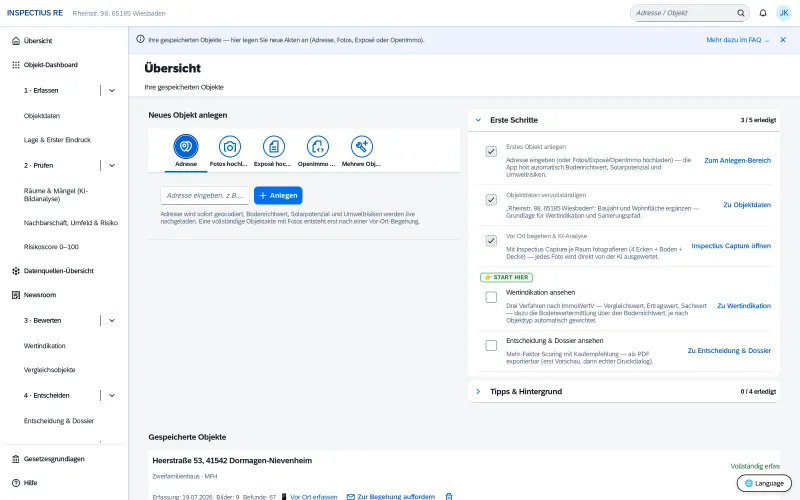Click the 0 / 4 erledigt progress text

click(x=758, y=391)
